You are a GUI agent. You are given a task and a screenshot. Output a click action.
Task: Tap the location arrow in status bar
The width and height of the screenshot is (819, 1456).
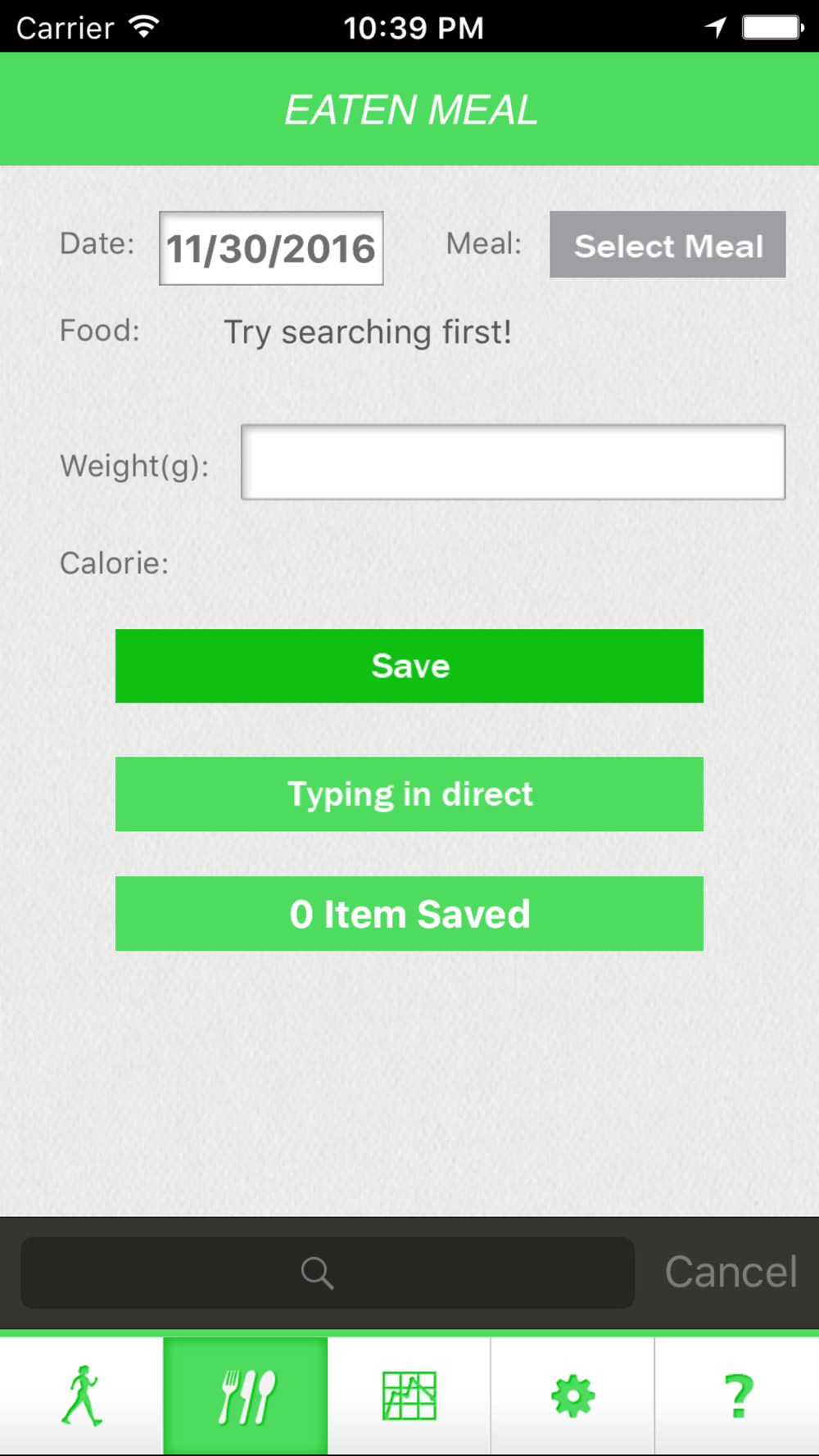[x=716, y=28]
